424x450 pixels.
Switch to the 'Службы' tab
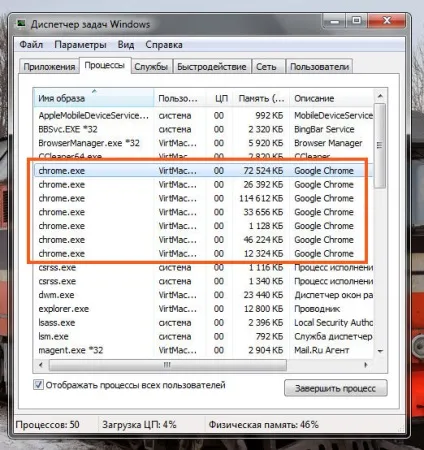pyautogui.click(x=151, y=67)
